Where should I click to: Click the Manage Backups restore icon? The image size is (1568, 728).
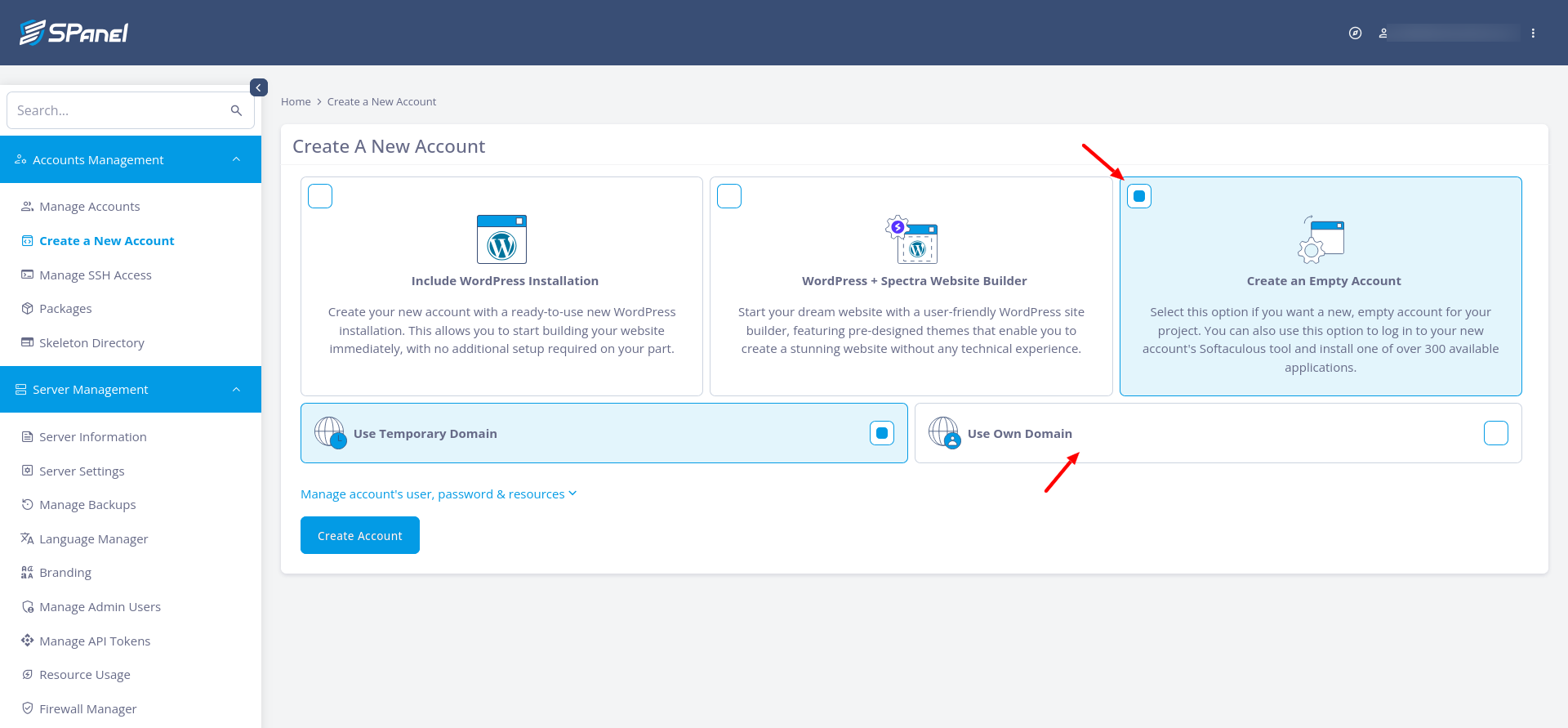(x=27, y=504)
